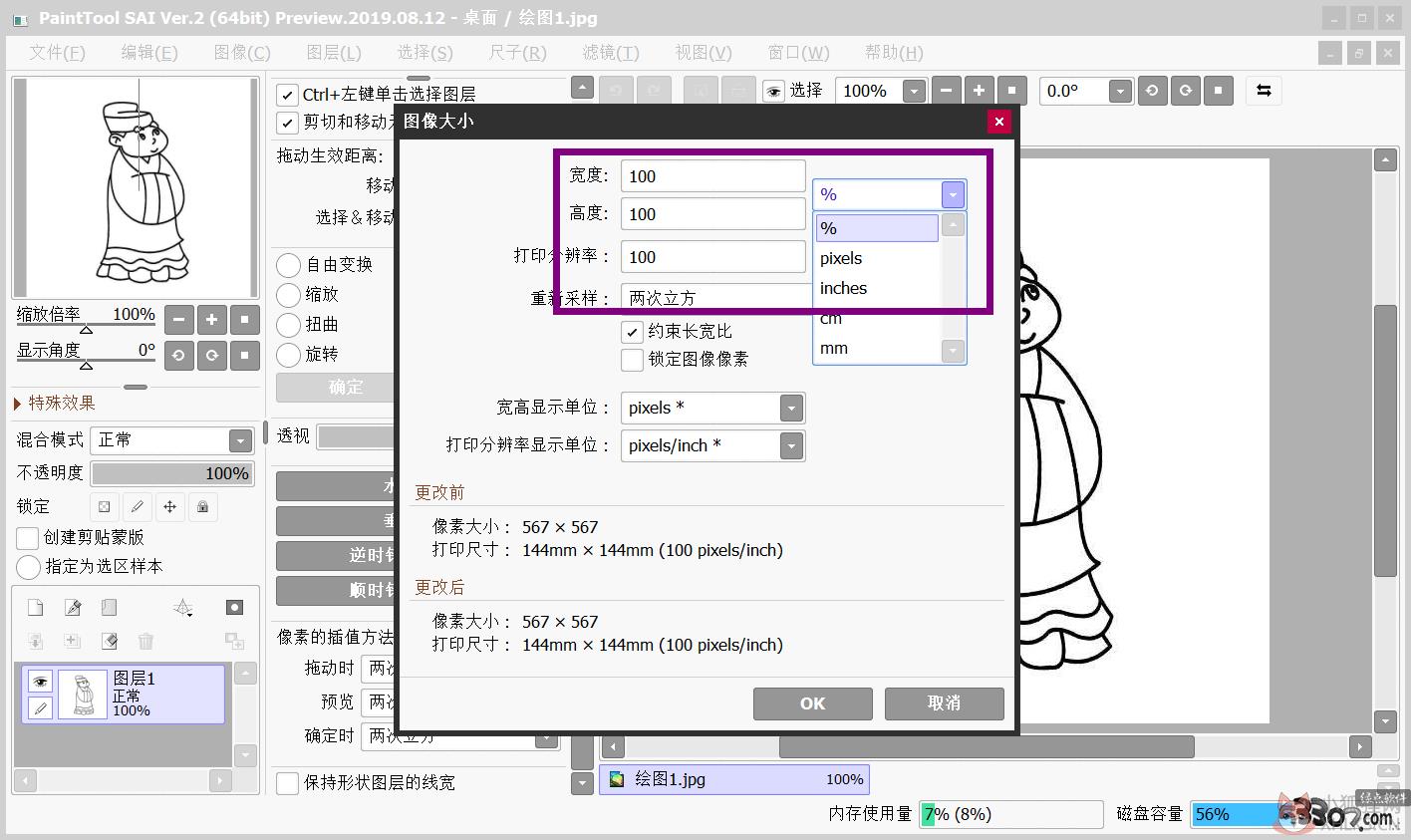Click top toolbar zoom-in plus button
This screenshot has height=840, width=1411.
pos(980,91)
